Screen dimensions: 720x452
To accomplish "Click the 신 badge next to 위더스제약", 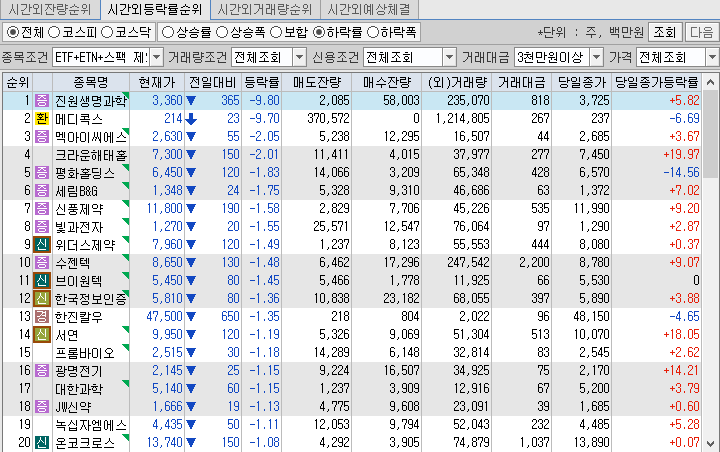I will (42, 244).
